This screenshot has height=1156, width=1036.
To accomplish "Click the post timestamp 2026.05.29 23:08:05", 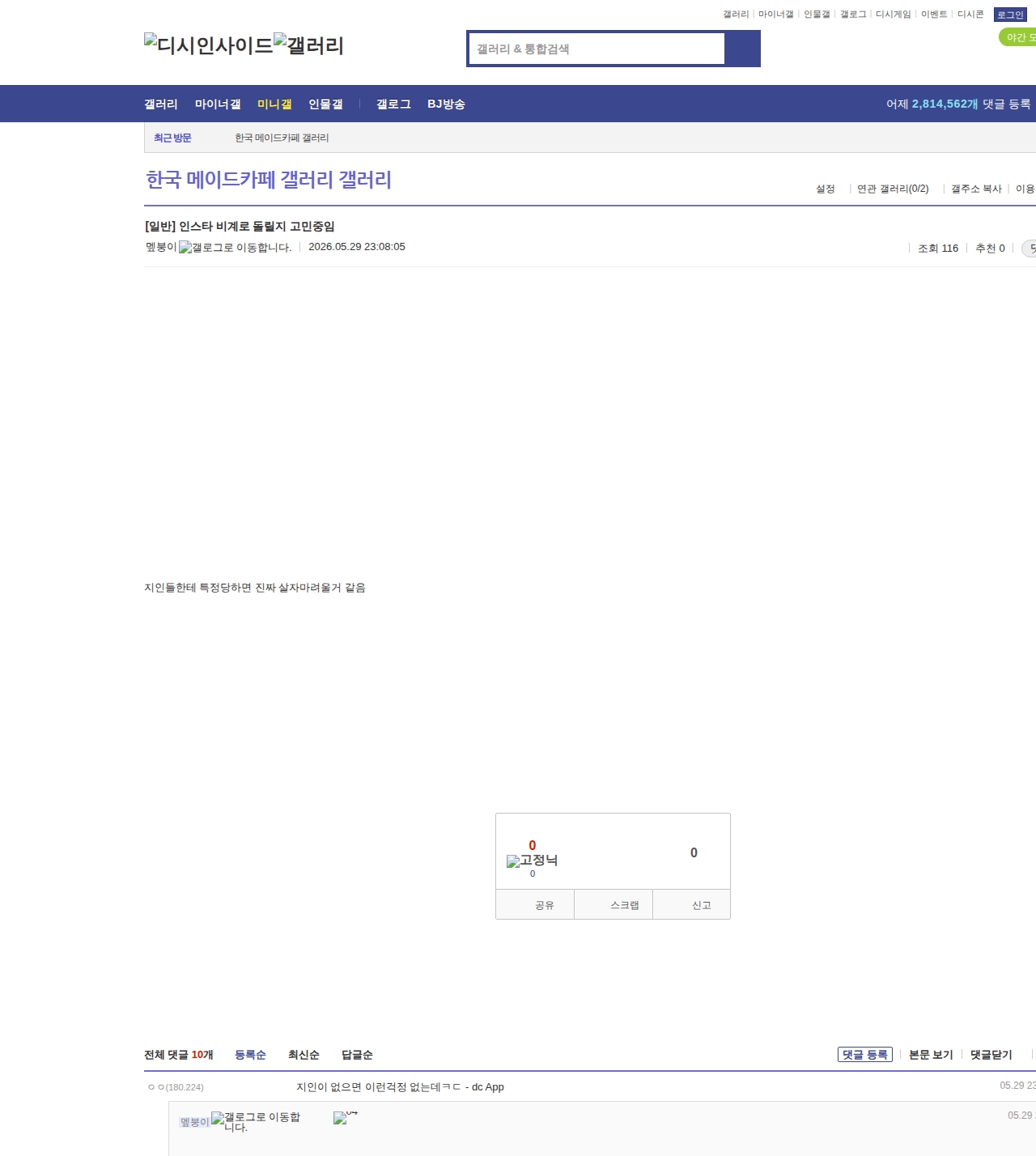I will tap(357, 247).
